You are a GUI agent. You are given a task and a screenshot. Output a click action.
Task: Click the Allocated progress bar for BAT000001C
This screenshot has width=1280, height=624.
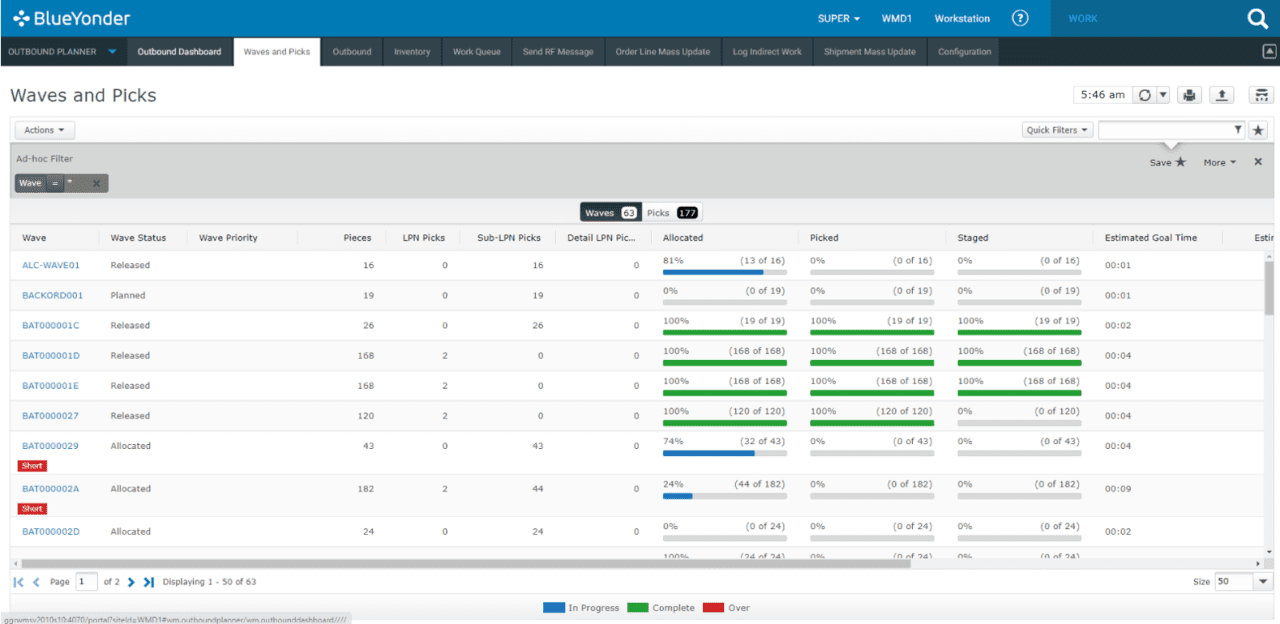tap(724, 331)
